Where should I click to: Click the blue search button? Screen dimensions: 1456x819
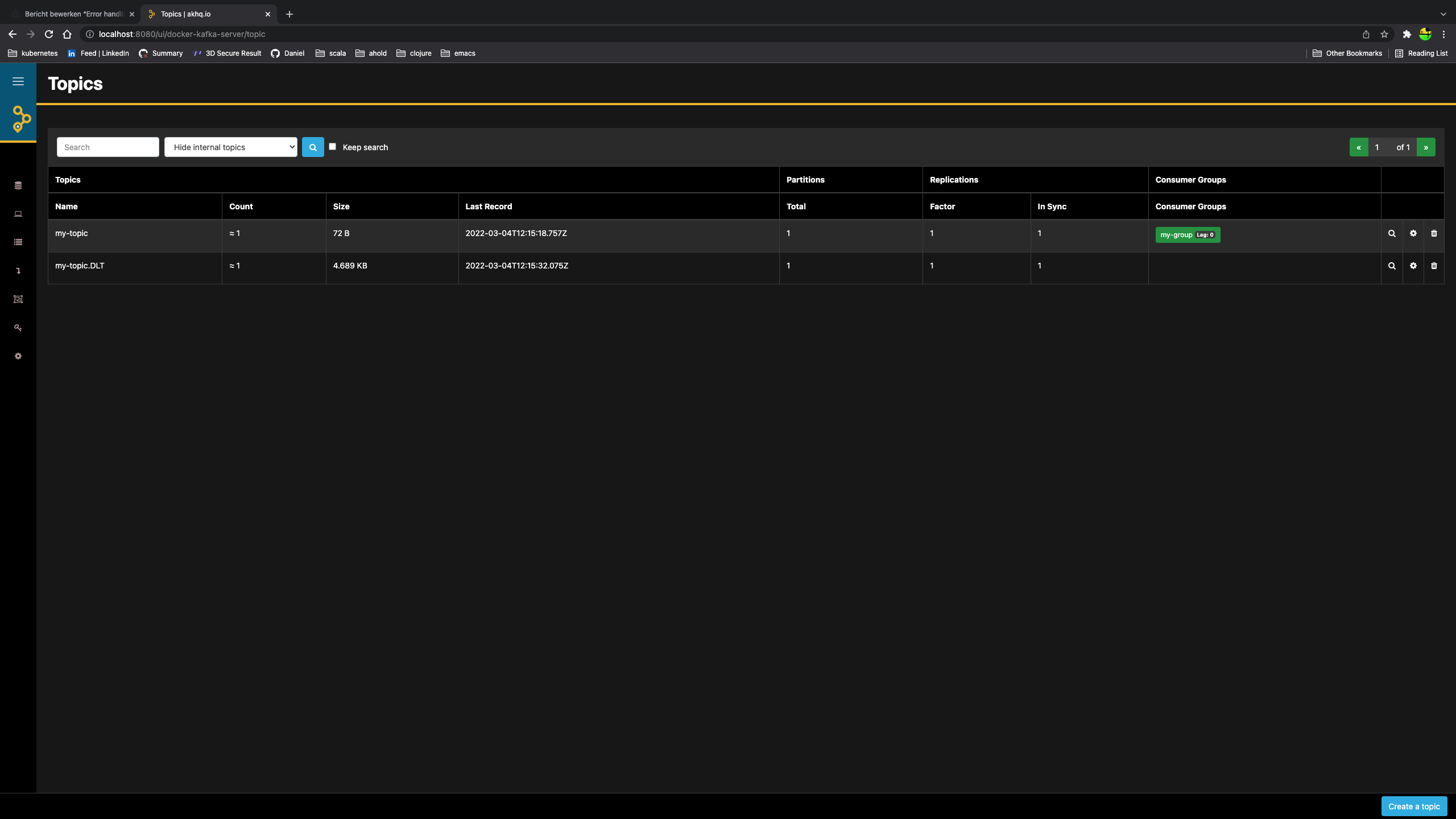313,147
